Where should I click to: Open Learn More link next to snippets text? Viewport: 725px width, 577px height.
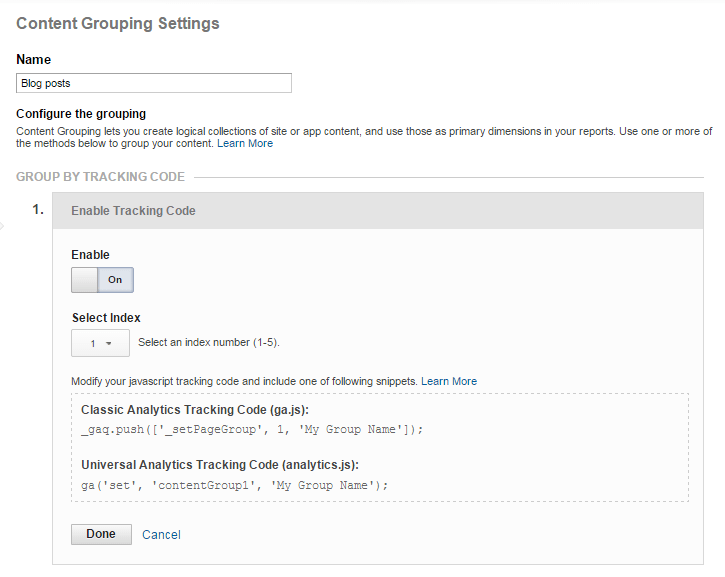[x=449, y=381]
